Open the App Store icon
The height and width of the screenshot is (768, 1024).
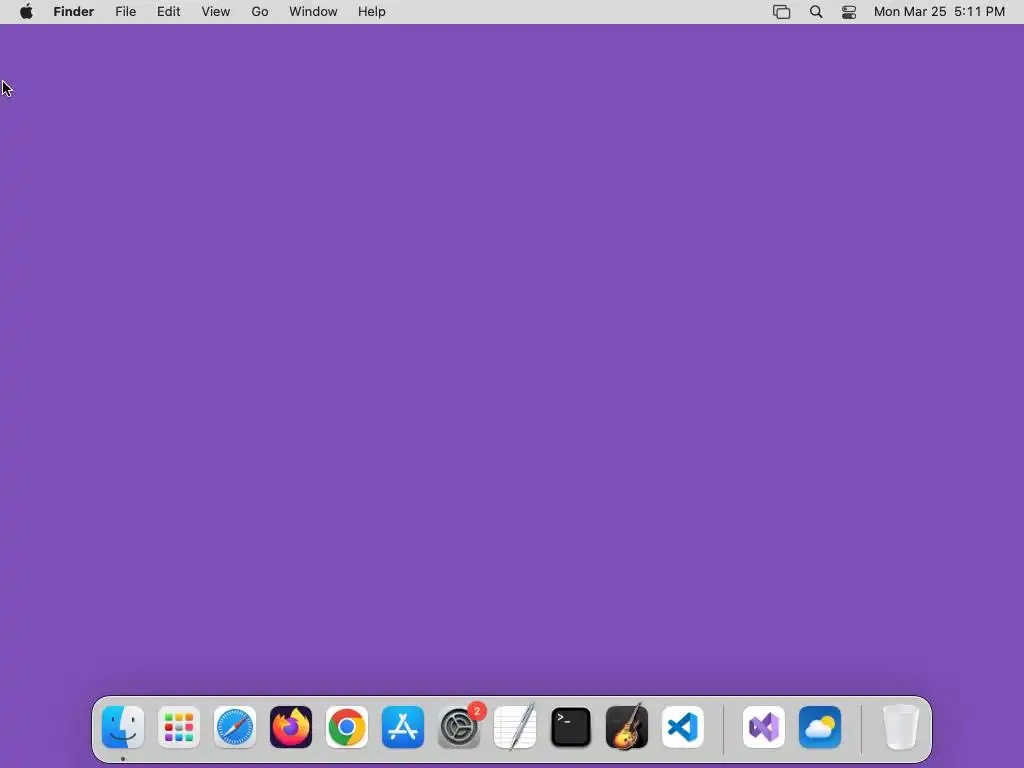(x=403, y=727)
